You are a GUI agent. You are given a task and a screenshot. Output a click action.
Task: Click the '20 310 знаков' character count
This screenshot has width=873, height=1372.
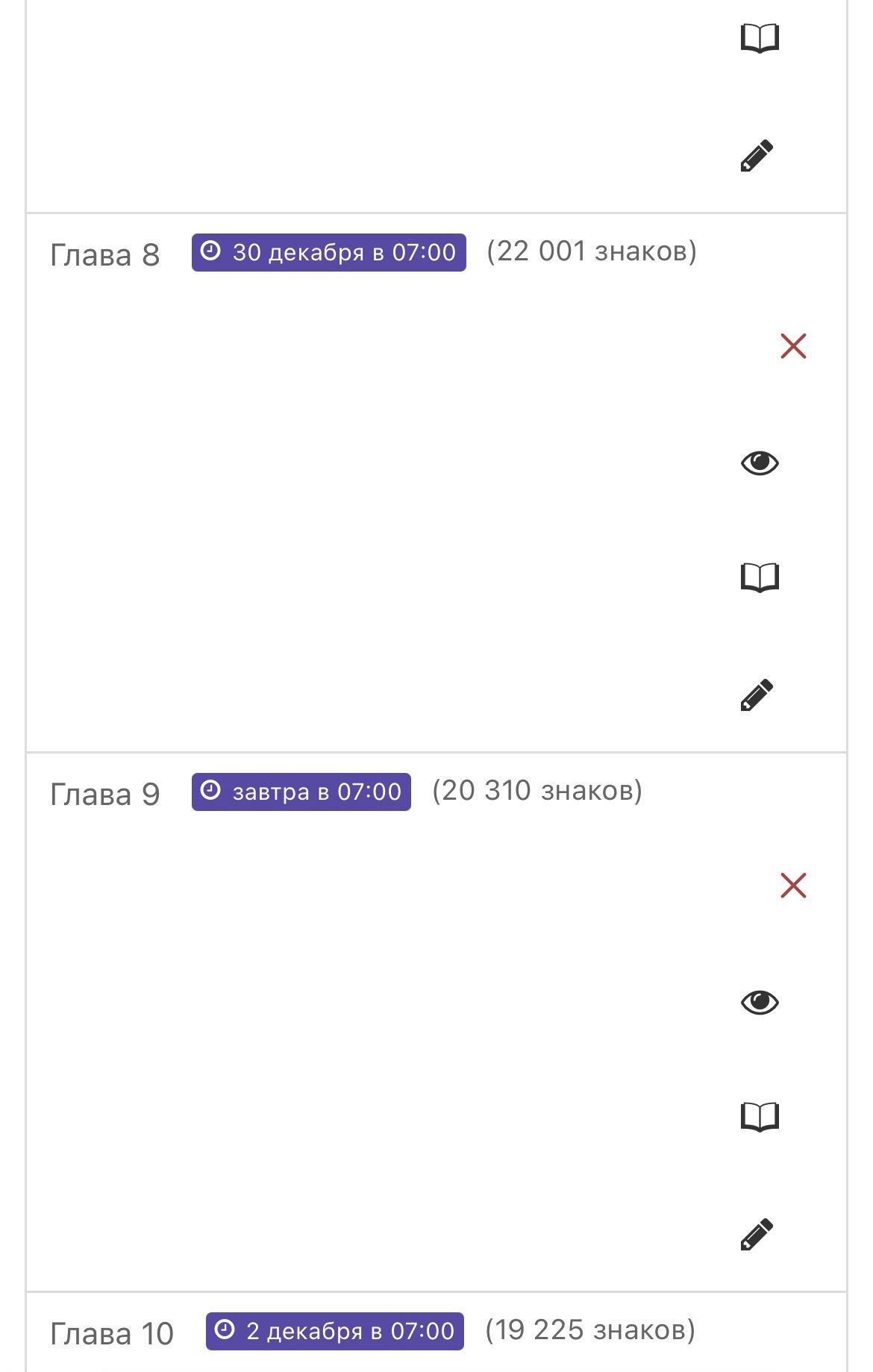click(x=537, y=791)
